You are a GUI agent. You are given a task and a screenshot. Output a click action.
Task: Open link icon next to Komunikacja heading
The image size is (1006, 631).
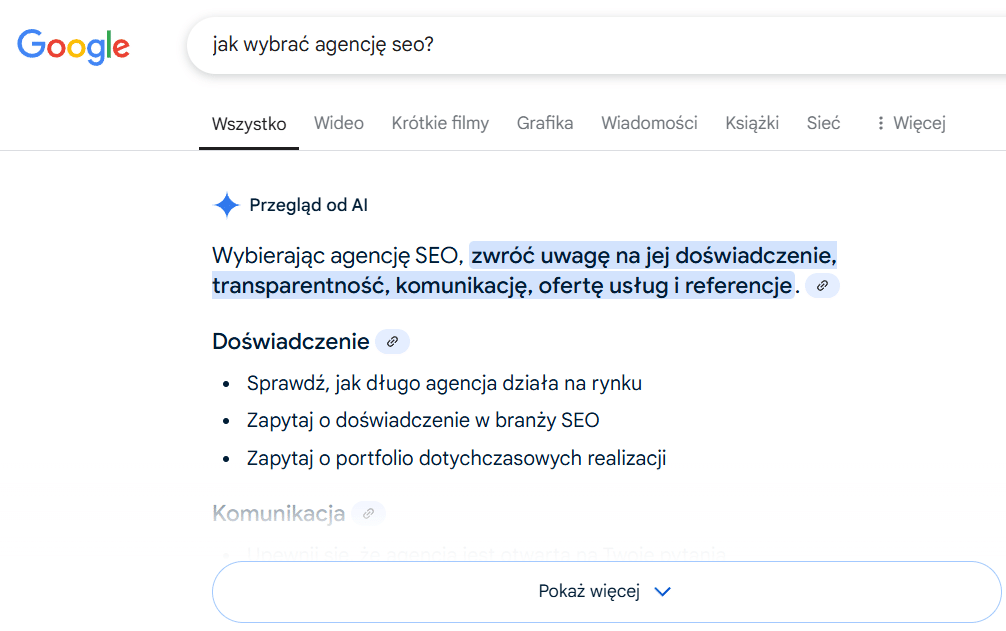click(368, 514)
